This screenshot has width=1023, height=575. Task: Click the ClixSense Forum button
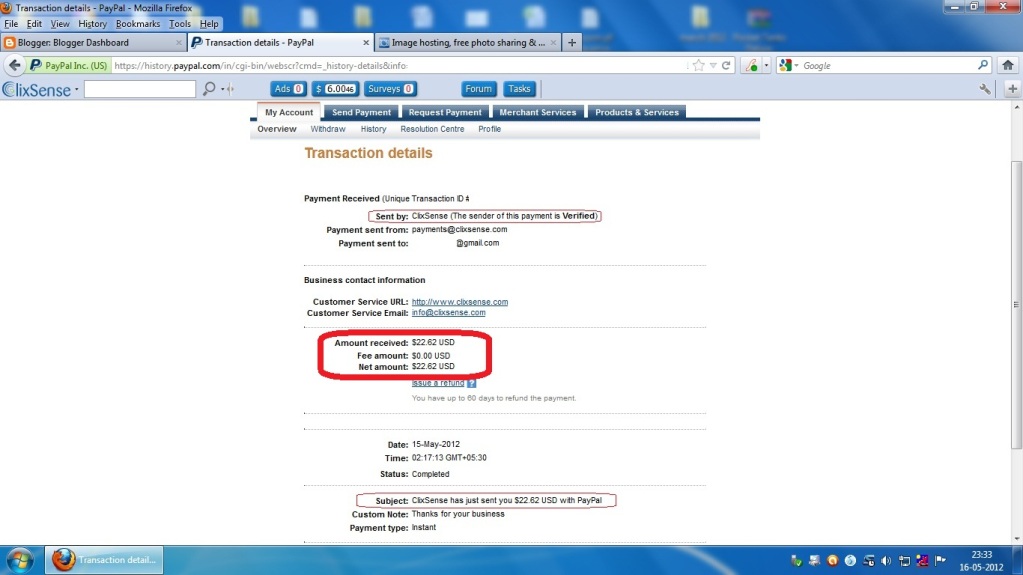[x=478, y=89]
